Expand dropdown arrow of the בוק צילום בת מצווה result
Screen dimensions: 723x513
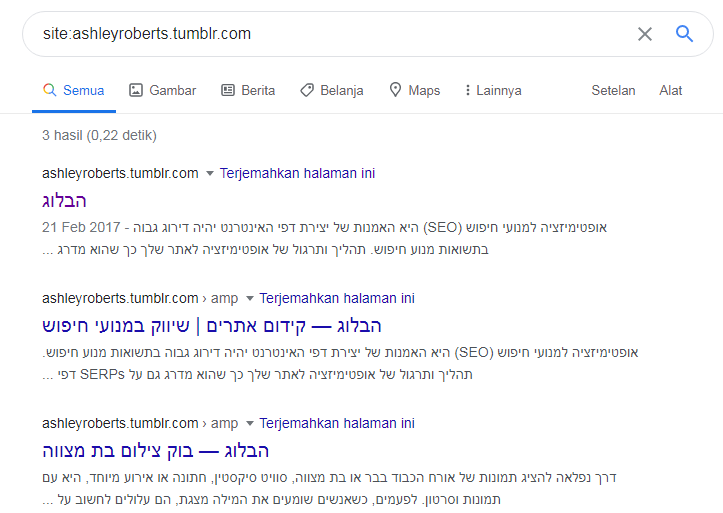coord(249,424)
